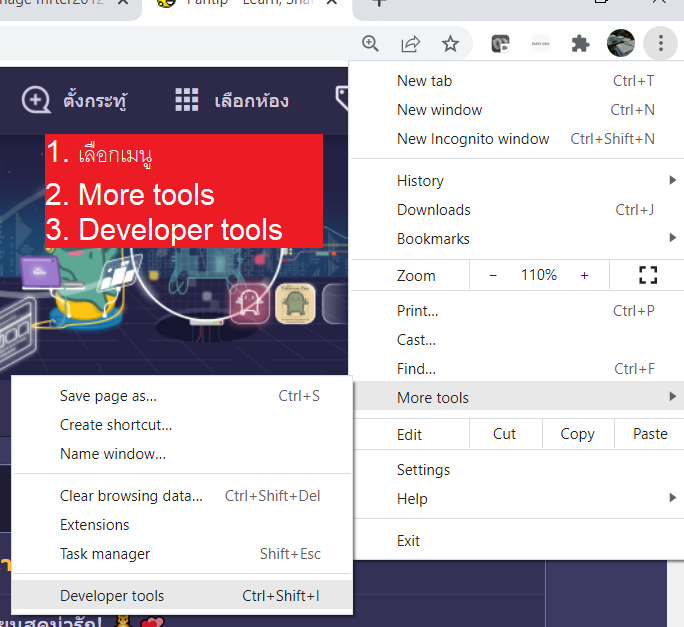Image resolution: width=684 pixels, height=627 pixels.
Task: Open the Extensions puzzle piece icon
Action: (x=580, y=43)
